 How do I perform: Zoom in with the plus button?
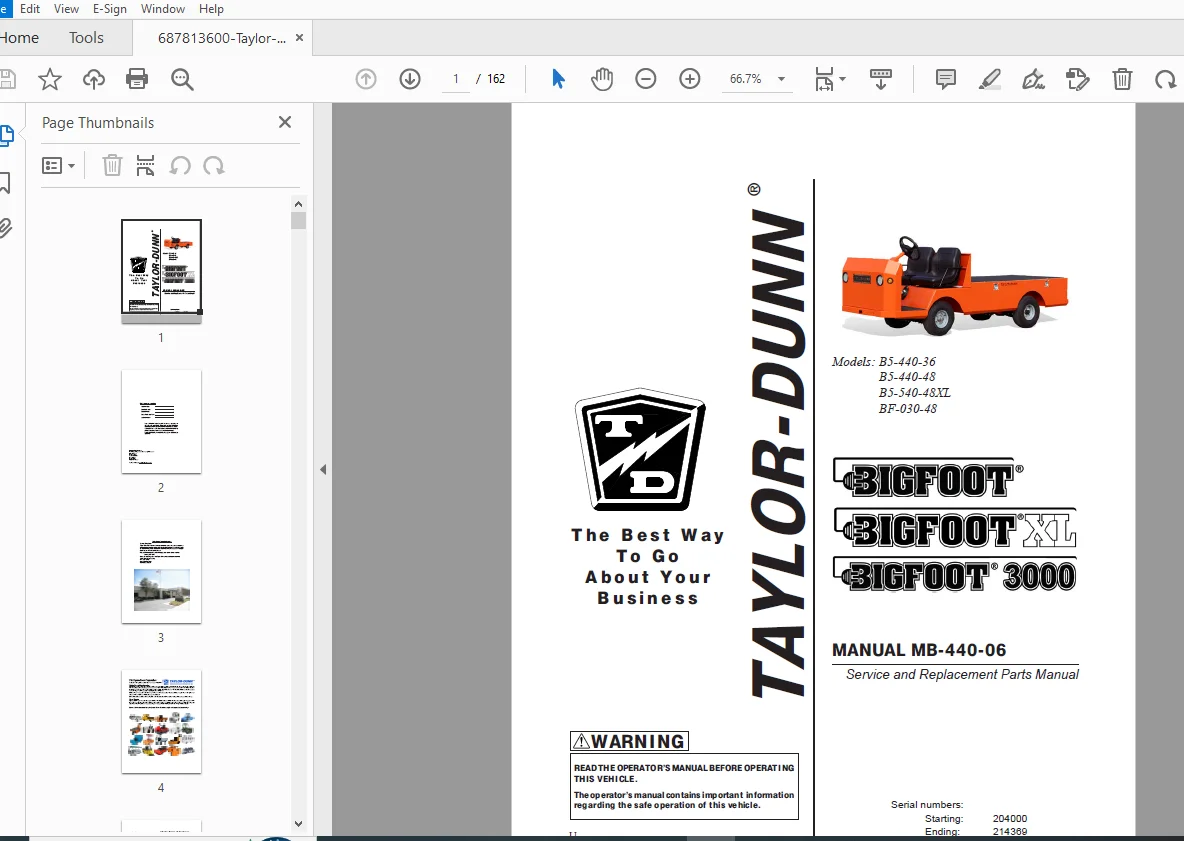click(x=689, y=79)
